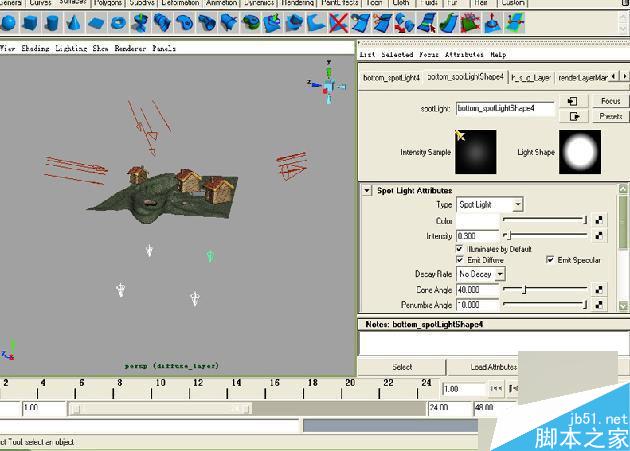Click the Open/Close Surfaces icon with red arrows

pos(404,23)
